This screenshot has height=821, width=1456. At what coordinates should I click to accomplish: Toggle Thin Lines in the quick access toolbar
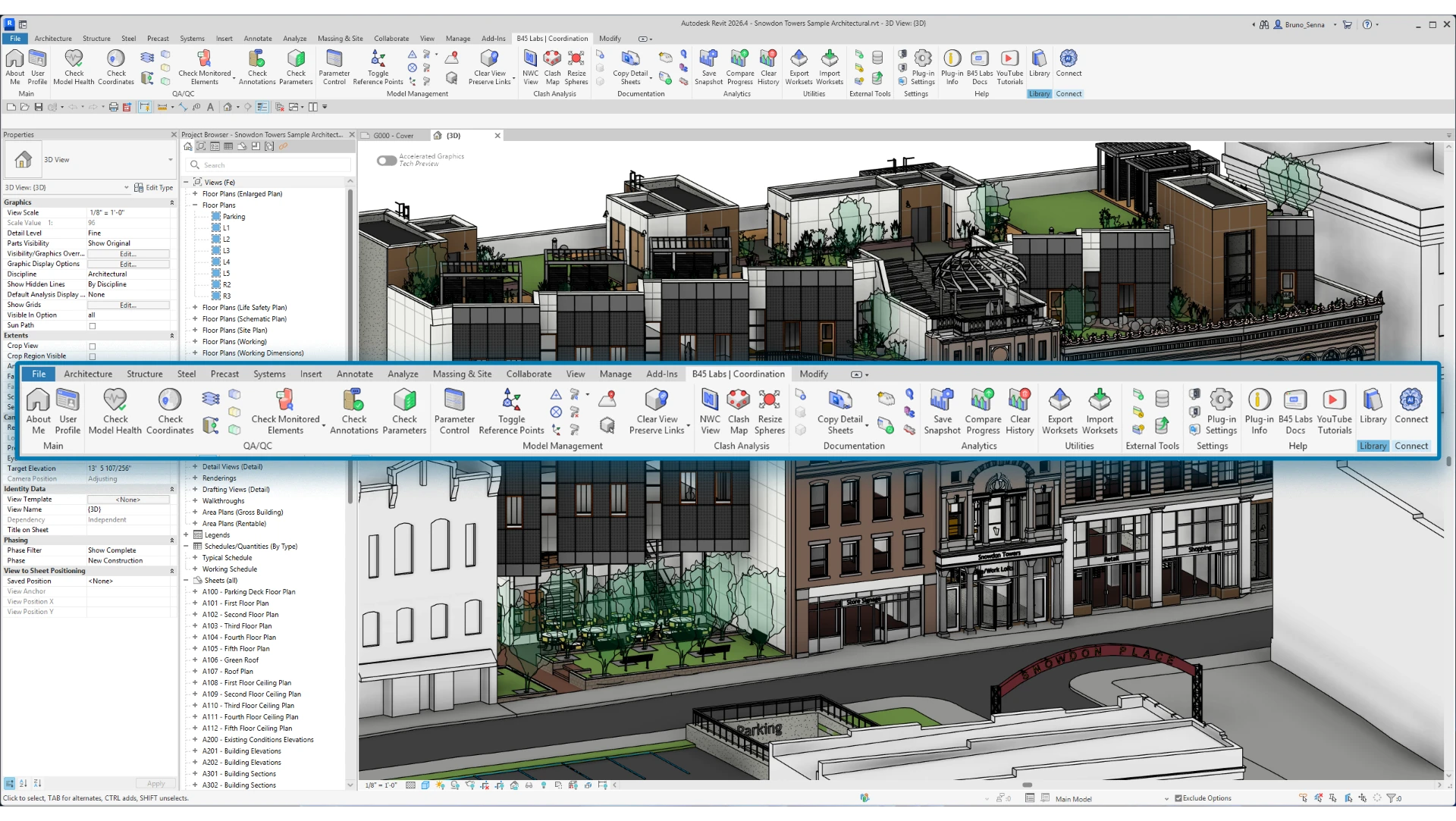[x=262, y=108]
